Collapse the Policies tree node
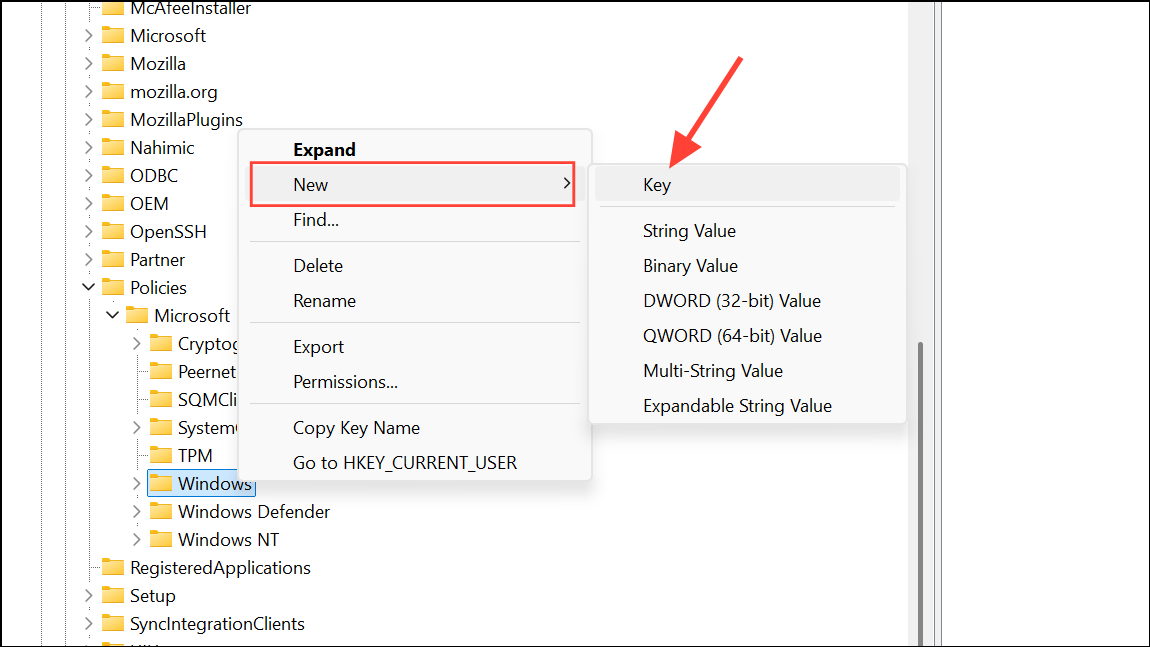This screenshot has height=647, width=1150. tap(88, 287)
